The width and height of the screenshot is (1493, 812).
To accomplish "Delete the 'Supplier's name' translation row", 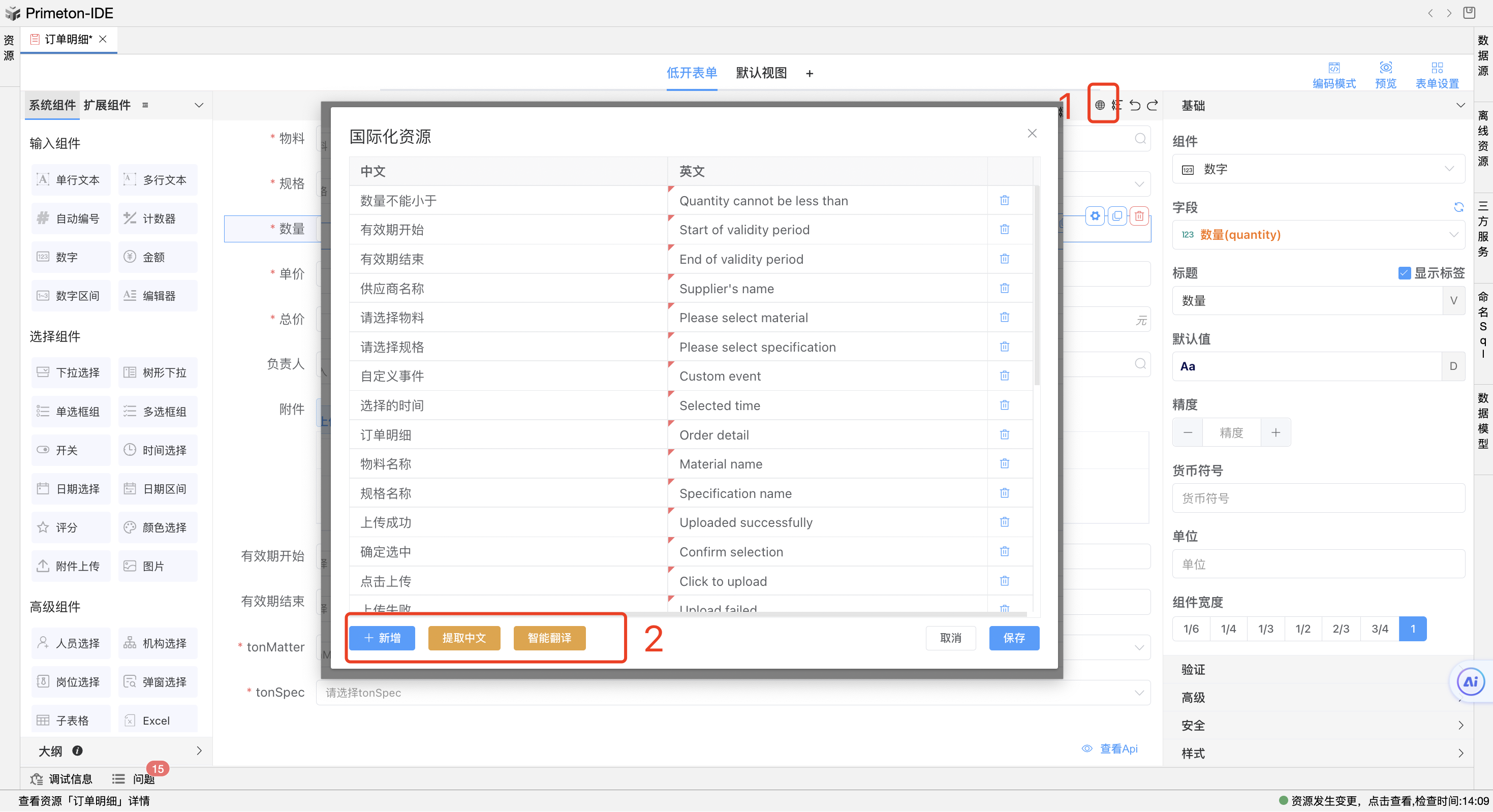I will [x=1005, y=288].
